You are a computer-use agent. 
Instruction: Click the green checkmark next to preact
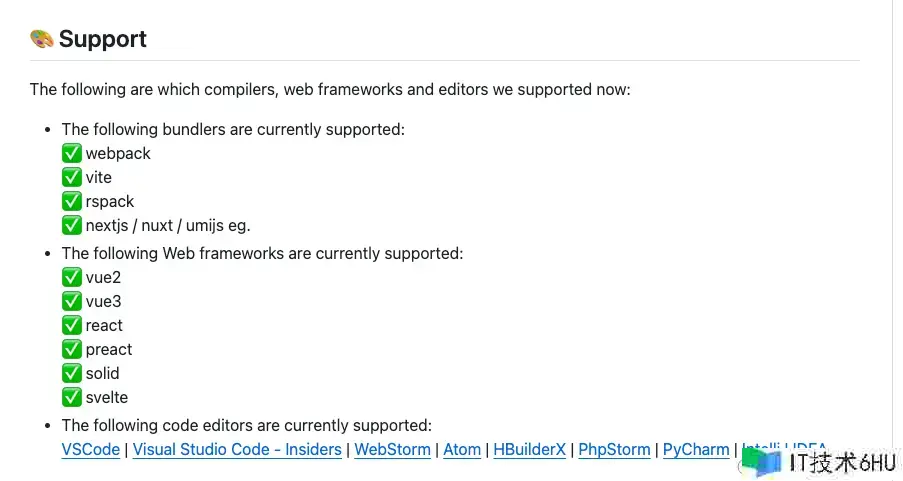(x=71, y=349)
